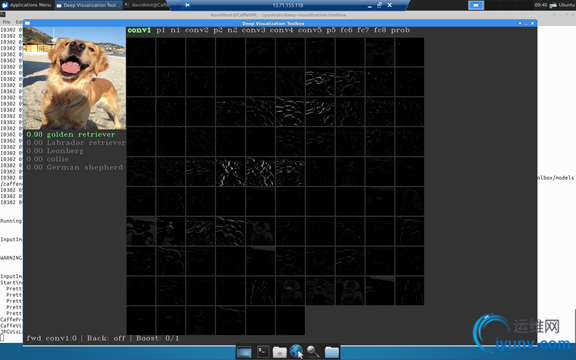Click the magnifying glass search icon
The width and height of the screenshot is (576, 360).
pos(313,352)
